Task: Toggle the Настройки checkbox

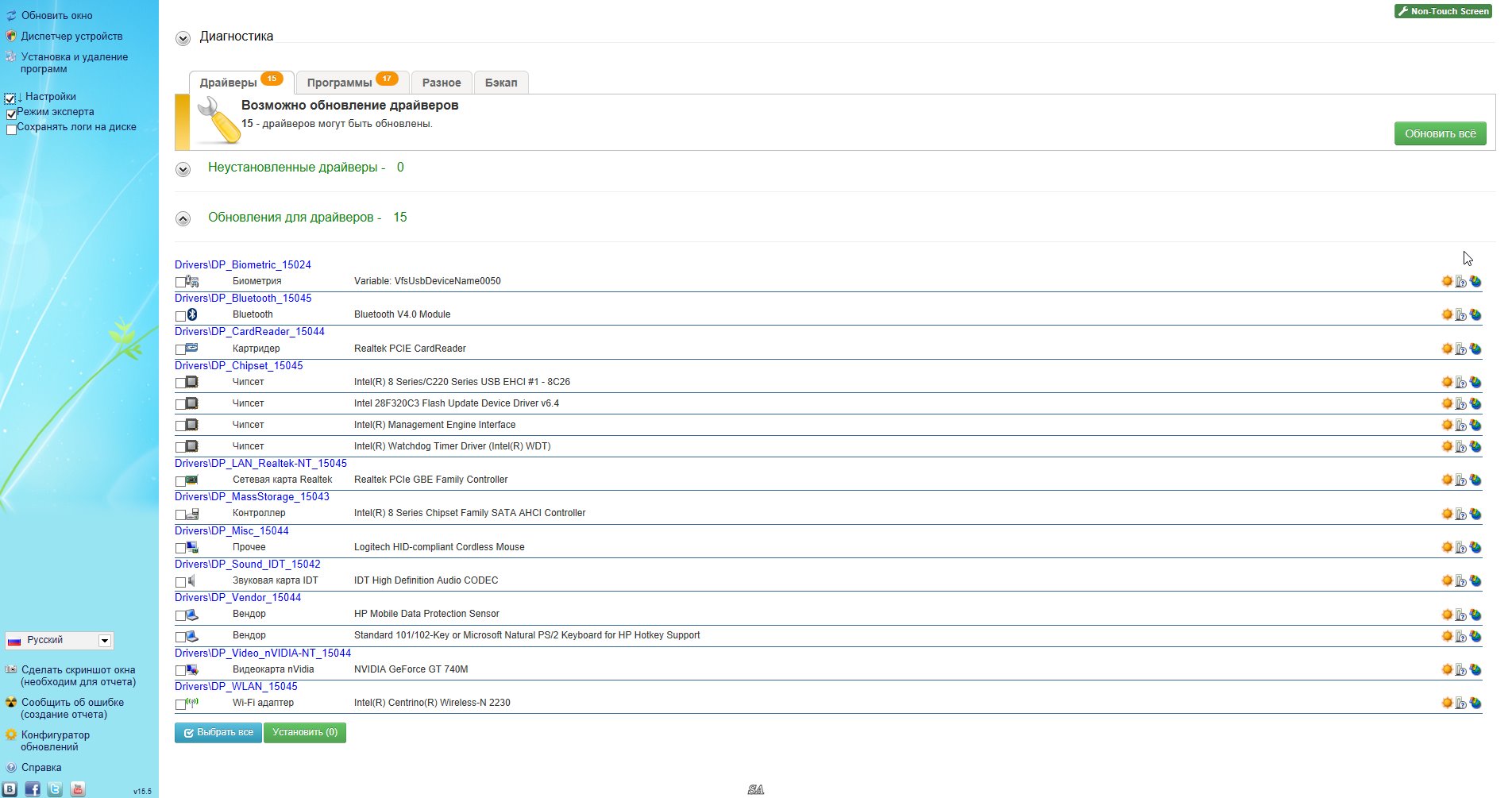Action: (10, 98)
